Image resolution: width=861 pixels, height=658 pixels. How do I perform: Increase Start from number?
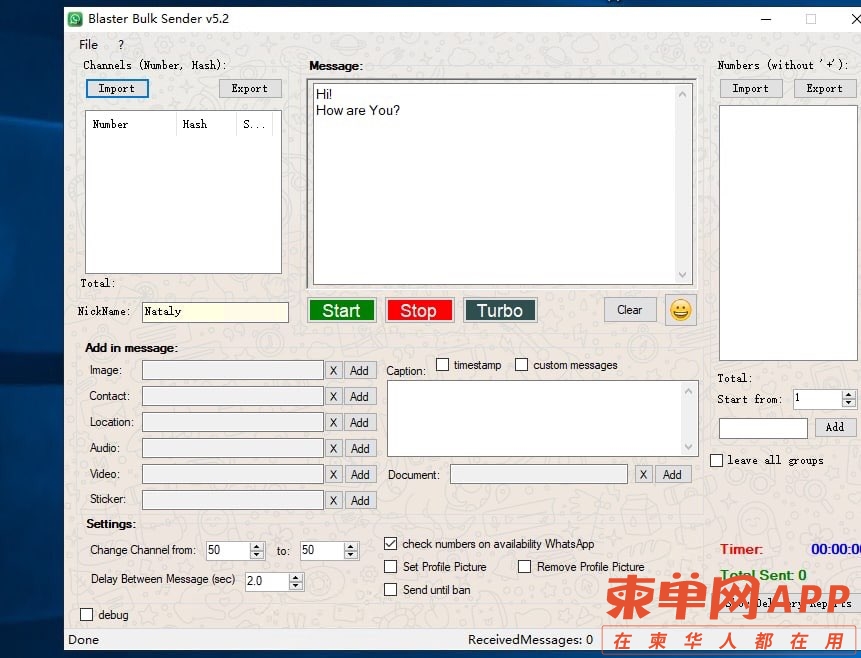click(x=848, y=395)
